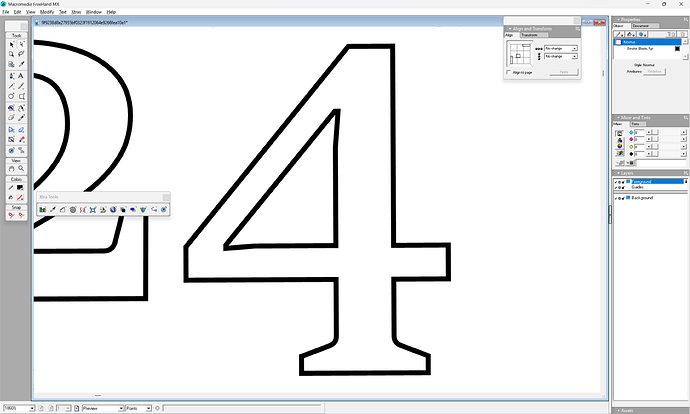Open vertical alignment No change dropdown
Screen dimensions: 690x414
pos(574,56)
